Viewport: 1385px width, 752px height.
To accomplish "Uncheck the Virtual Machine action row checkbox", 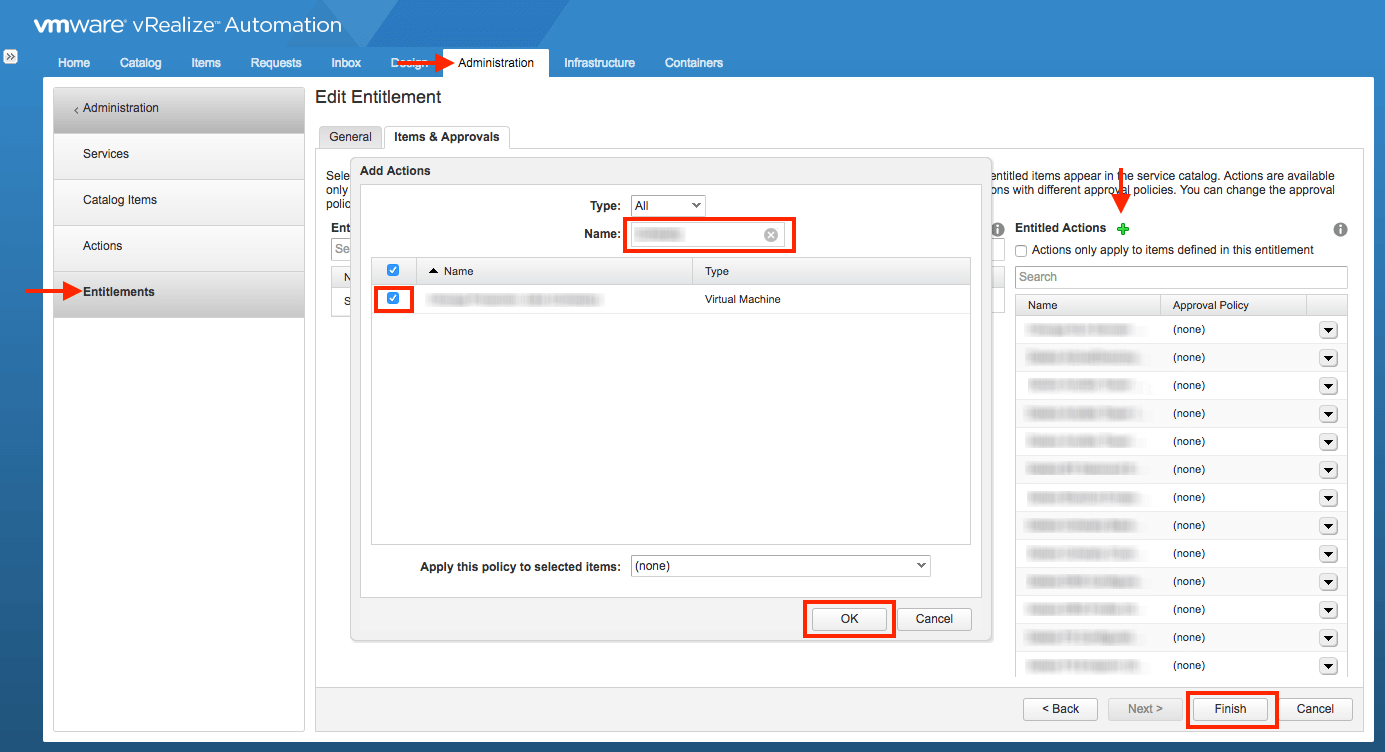I will click(x=393, y=298).
